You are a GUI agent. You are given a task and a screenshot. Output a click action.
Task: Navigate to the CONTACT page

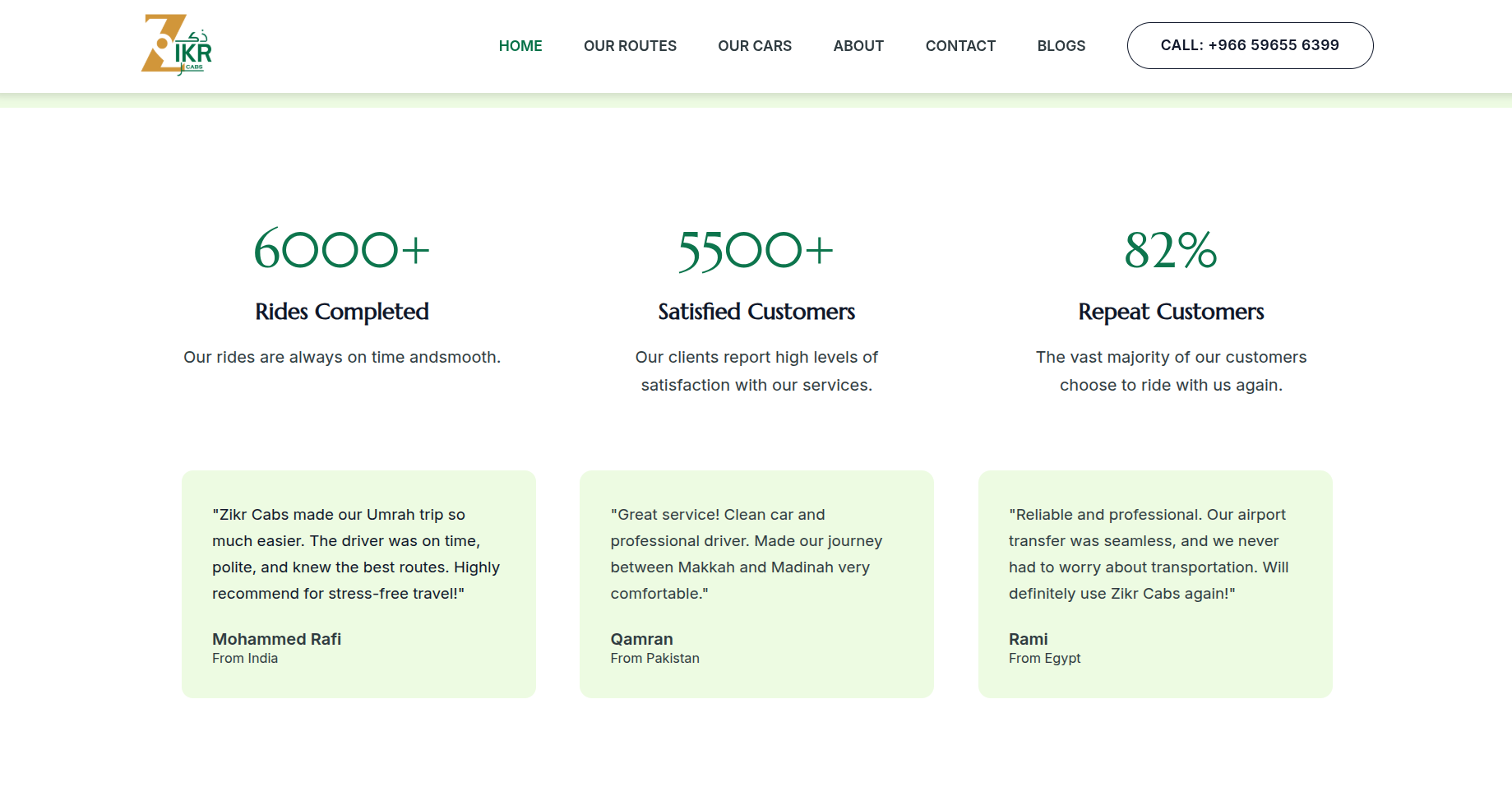pos(959,46)
